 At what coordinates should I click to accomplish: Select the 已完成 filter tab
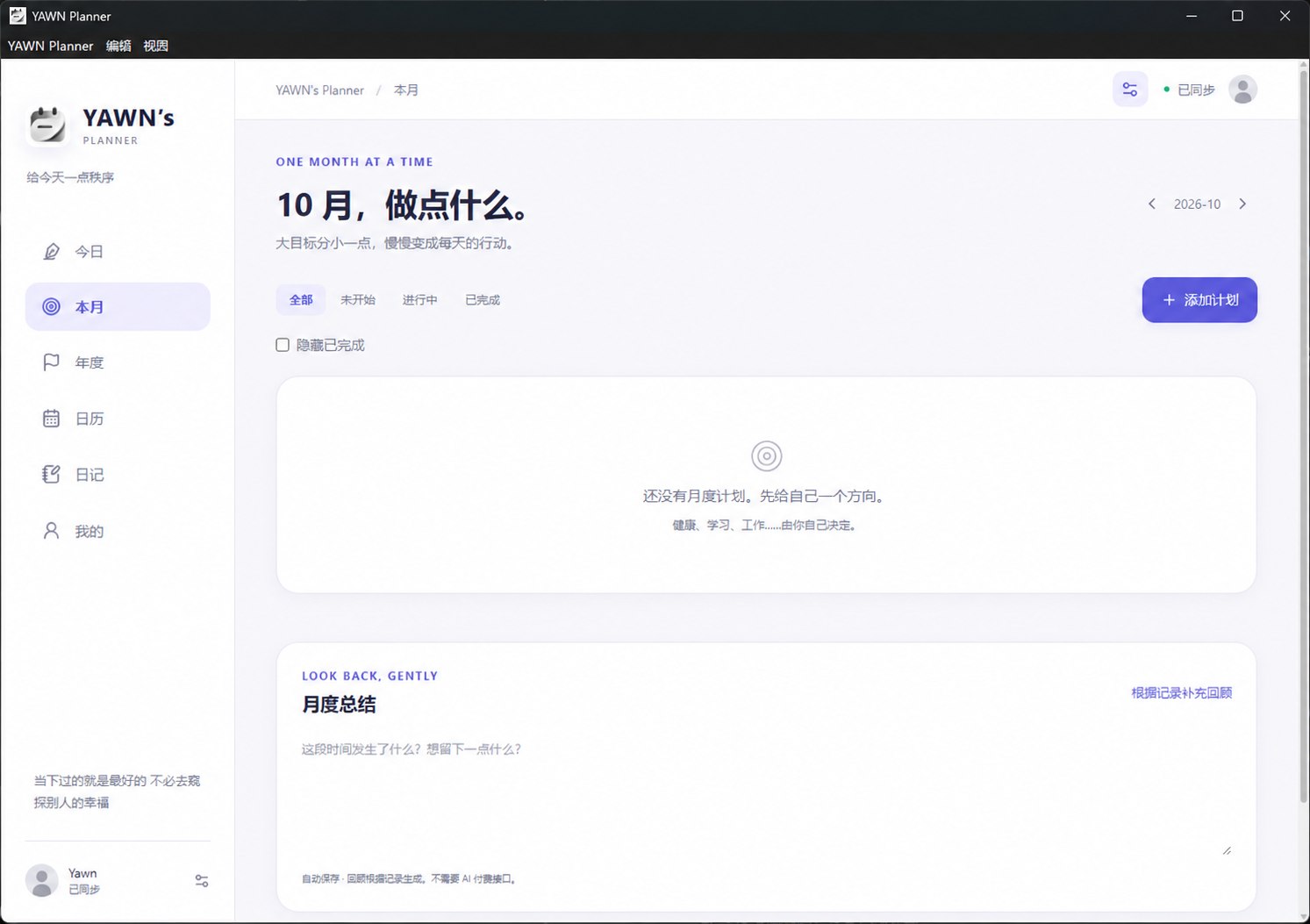point(483,300)
